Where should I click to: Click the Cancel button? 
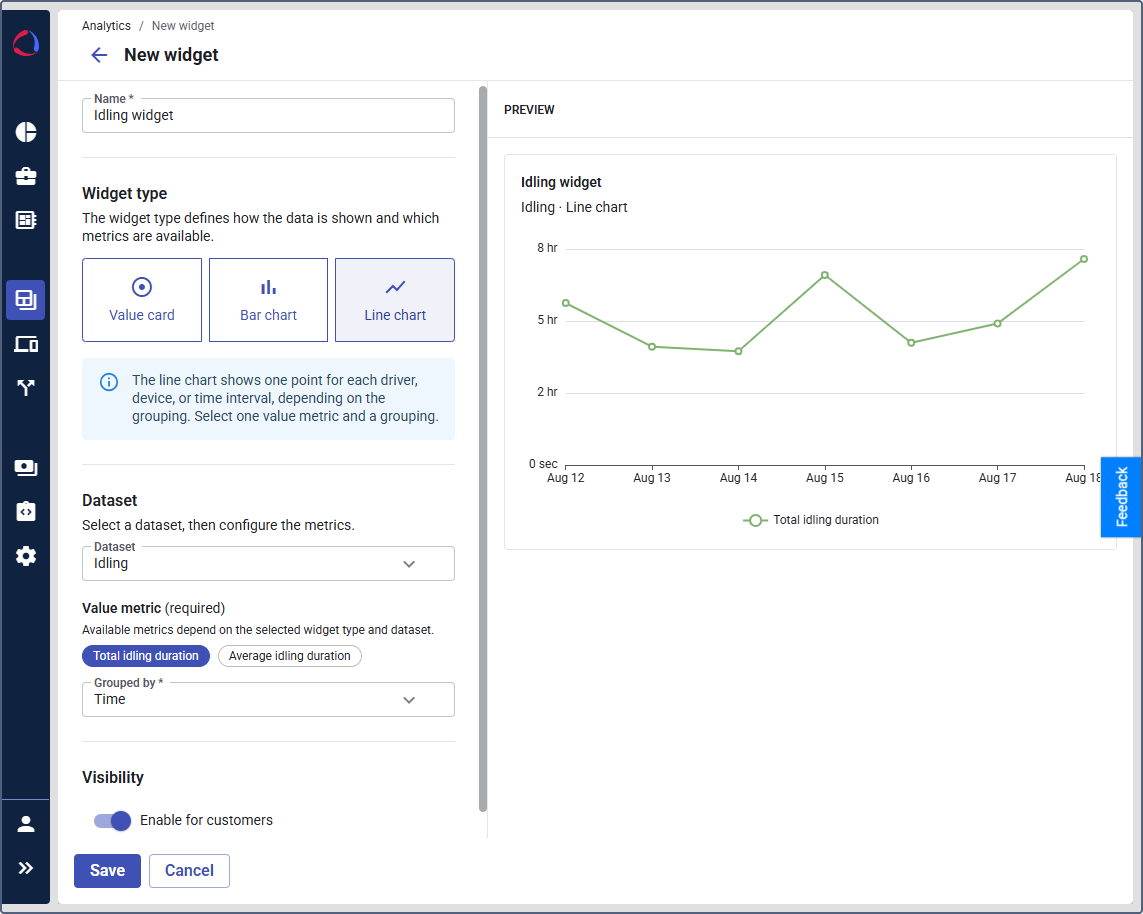pyautogui.click(x=190, y=871)
